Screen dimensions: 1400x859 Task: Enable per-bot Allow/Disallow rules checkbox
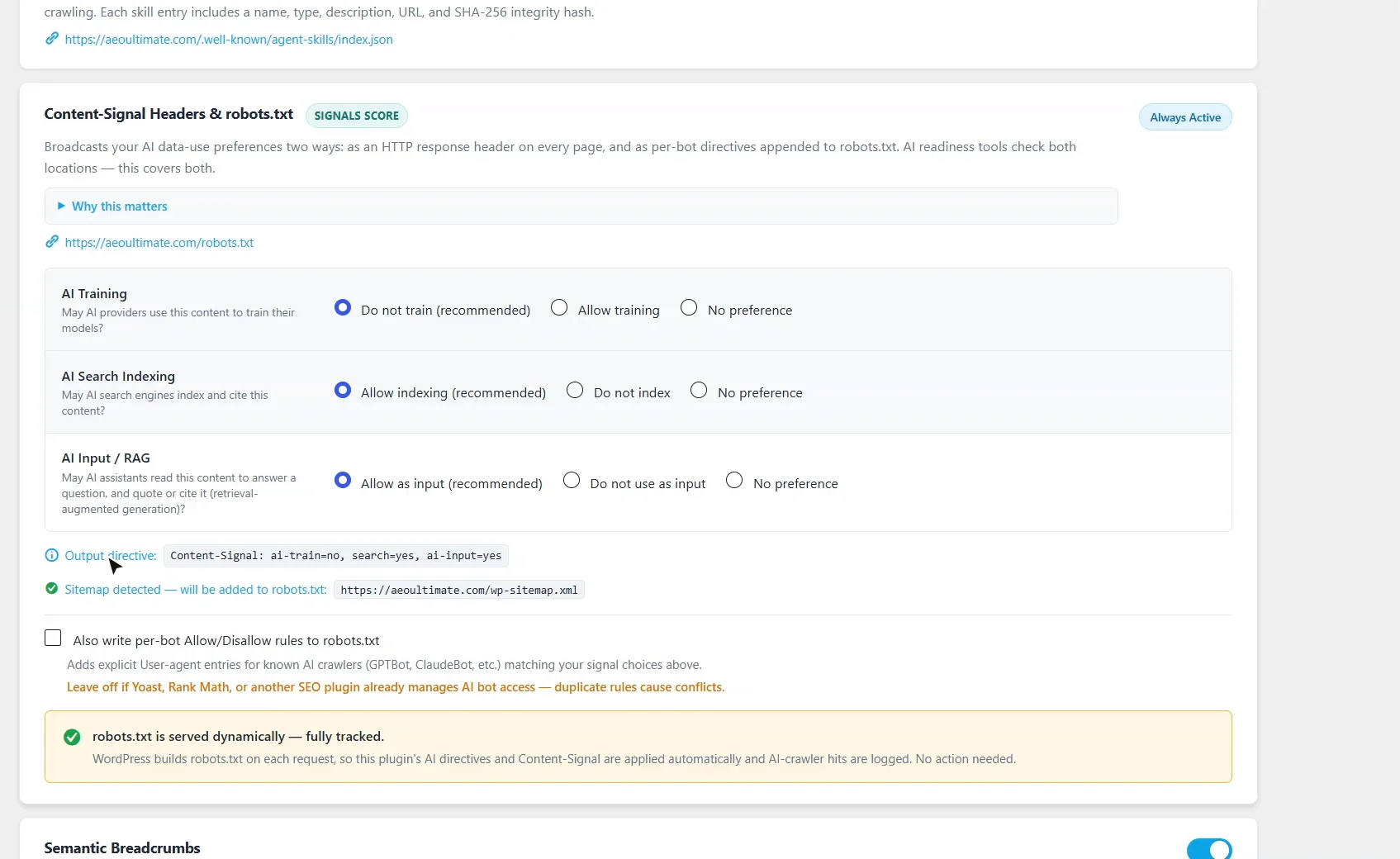point(53,638)
